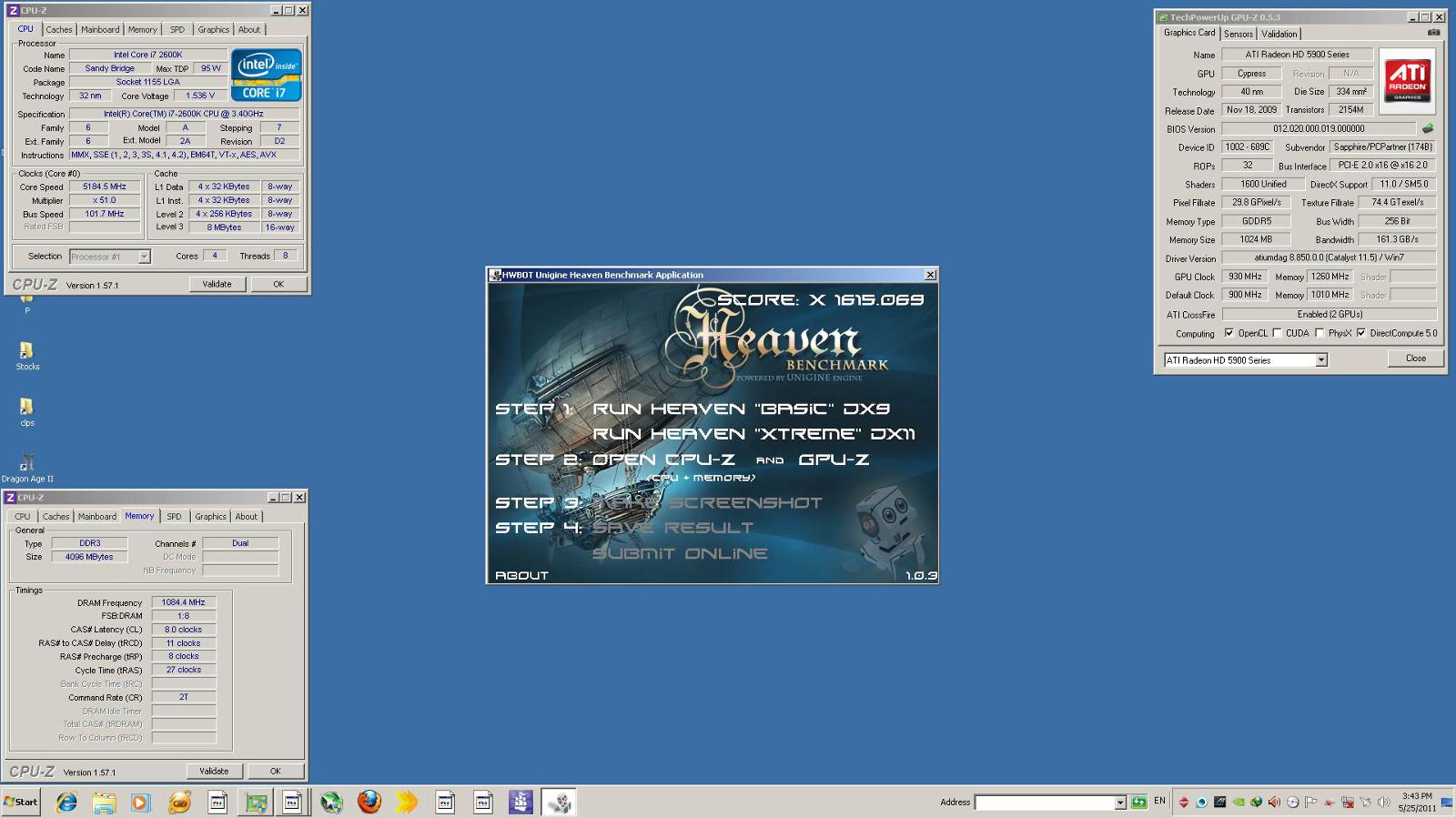This screenshot has height=818, width=1456.
Task: Click Run Heaven "Basic" DX9
Action: [742, 409]
